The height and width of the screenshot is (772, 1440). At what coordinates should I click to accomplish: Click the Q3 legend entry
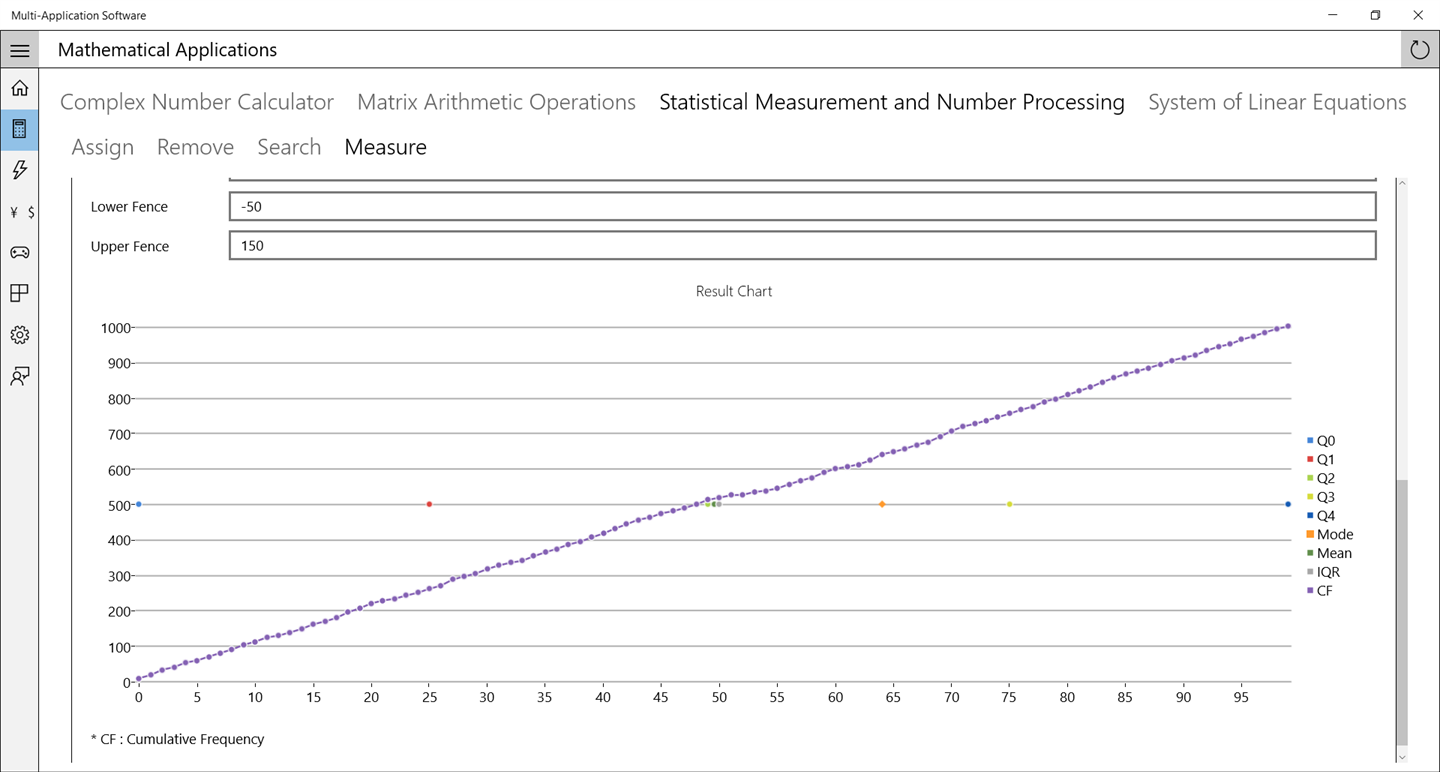1321,497
